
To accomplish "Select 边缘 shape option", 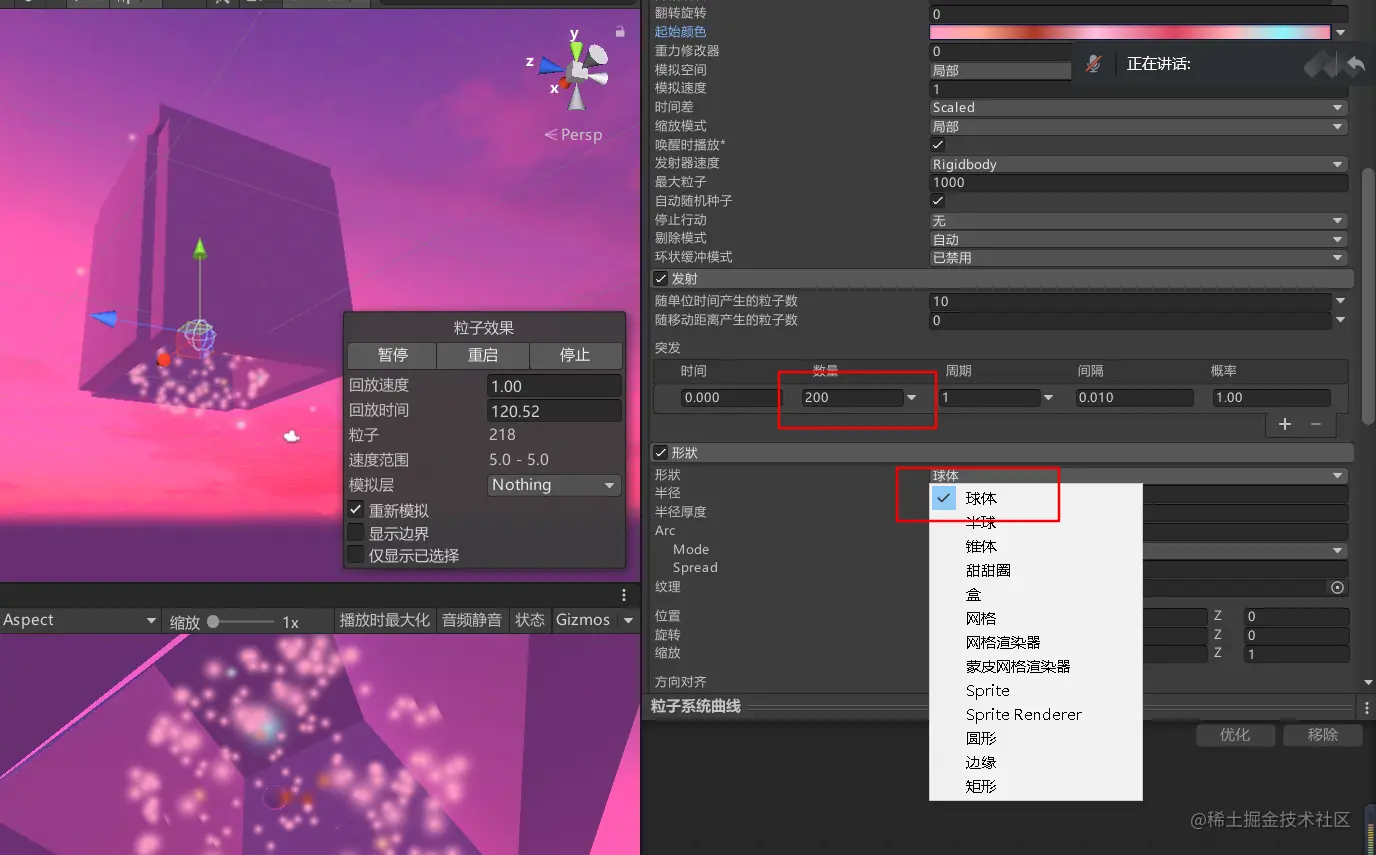I will [x=1036, y=762].
